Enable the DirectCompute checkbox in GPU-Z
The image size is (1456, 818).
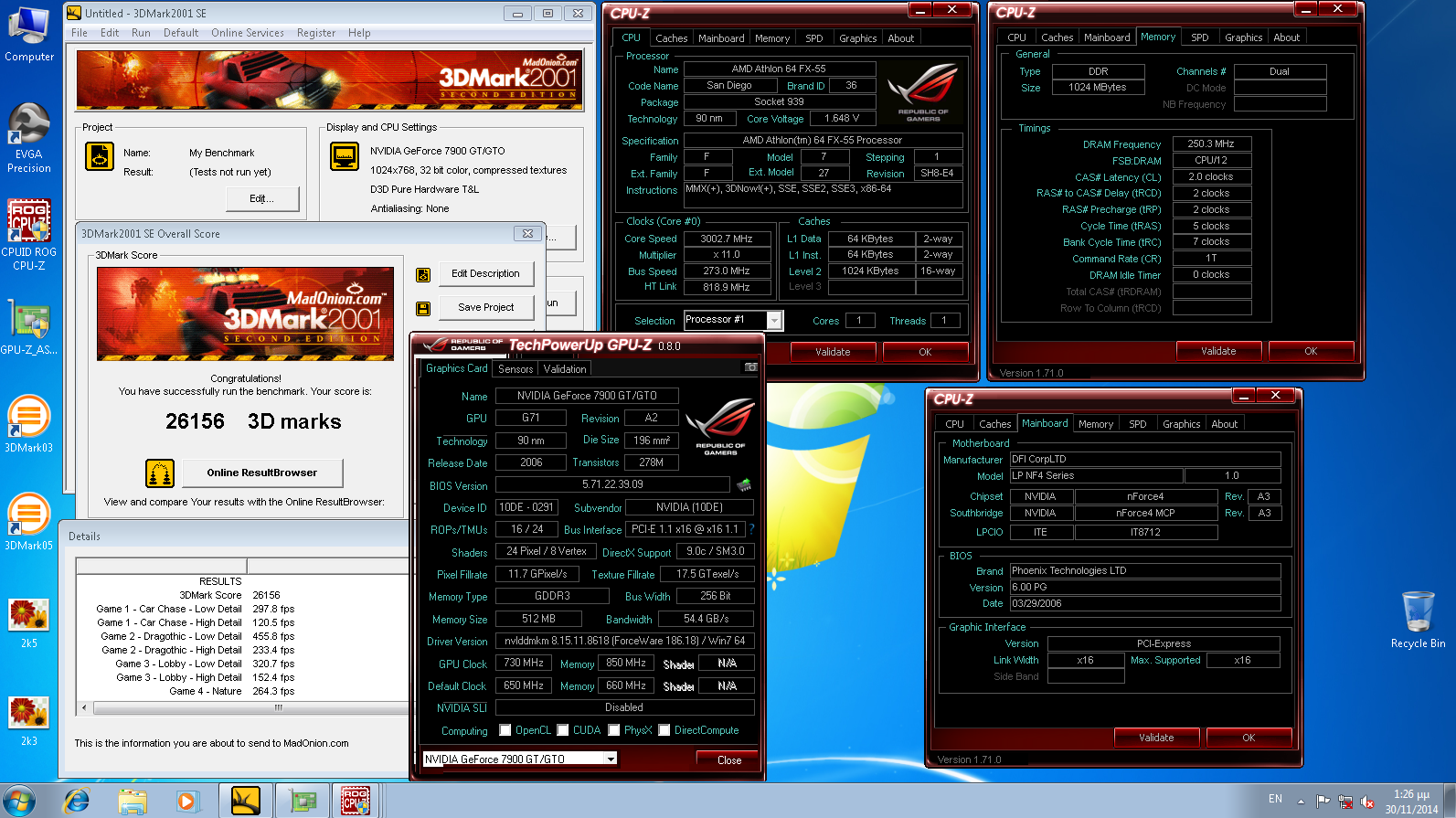click(664, 730)
